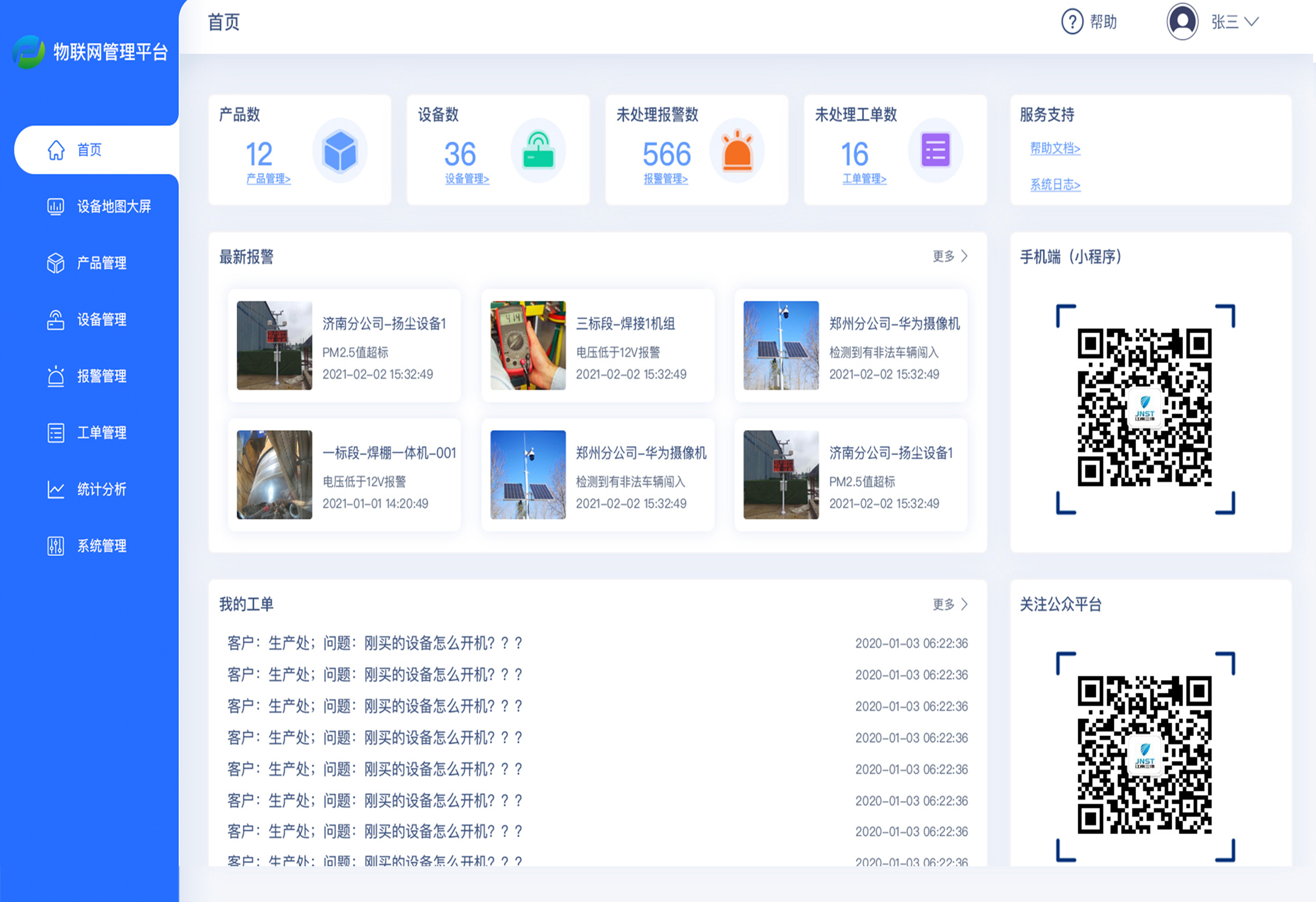The width and height of the screenshot is (1316, 902).
Task: Expand more in 我的工单 via the 更多 chevron
Action: 965,604
